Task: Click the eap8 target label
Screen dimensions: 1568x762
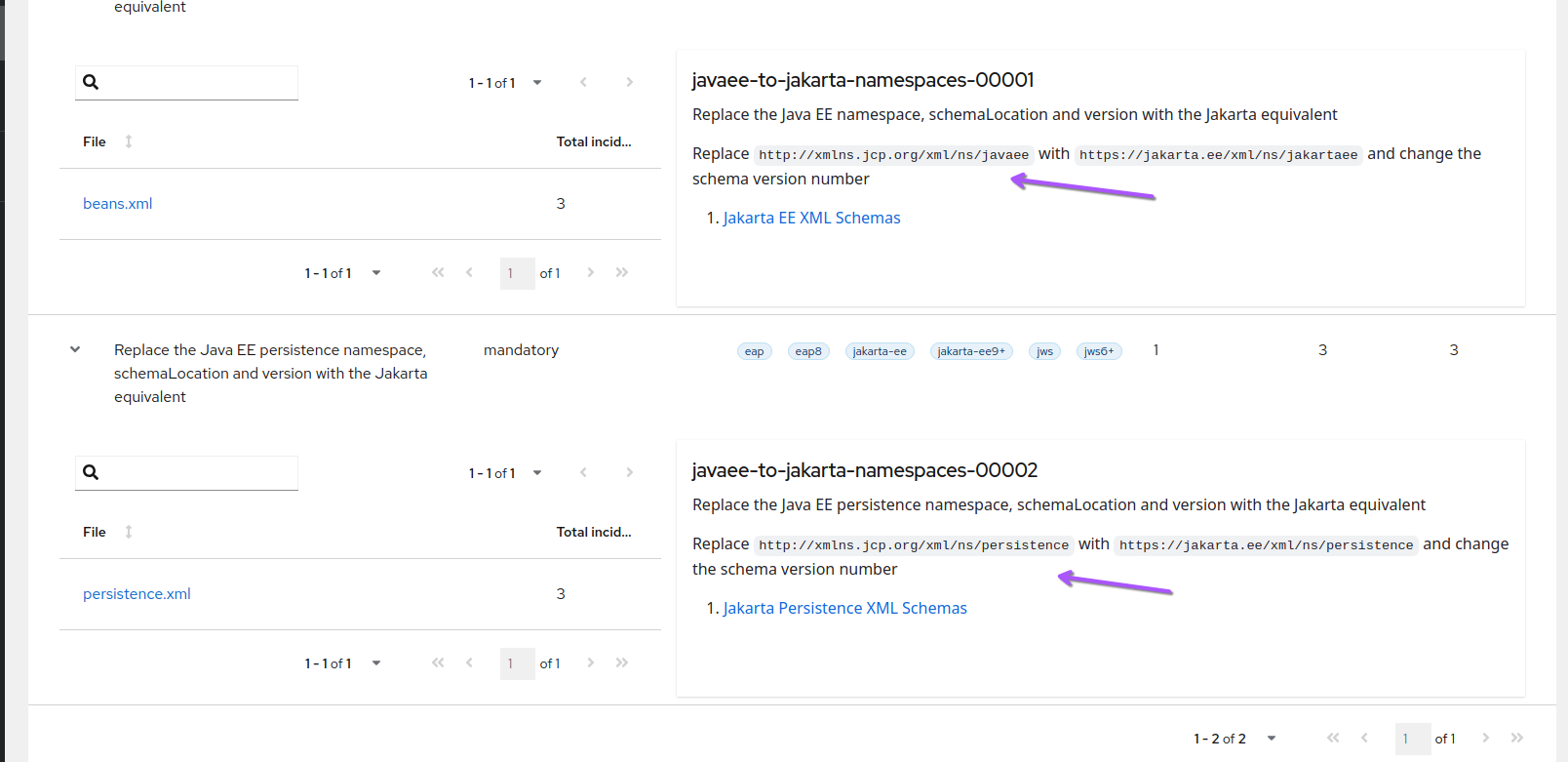Action: point(808,351)
